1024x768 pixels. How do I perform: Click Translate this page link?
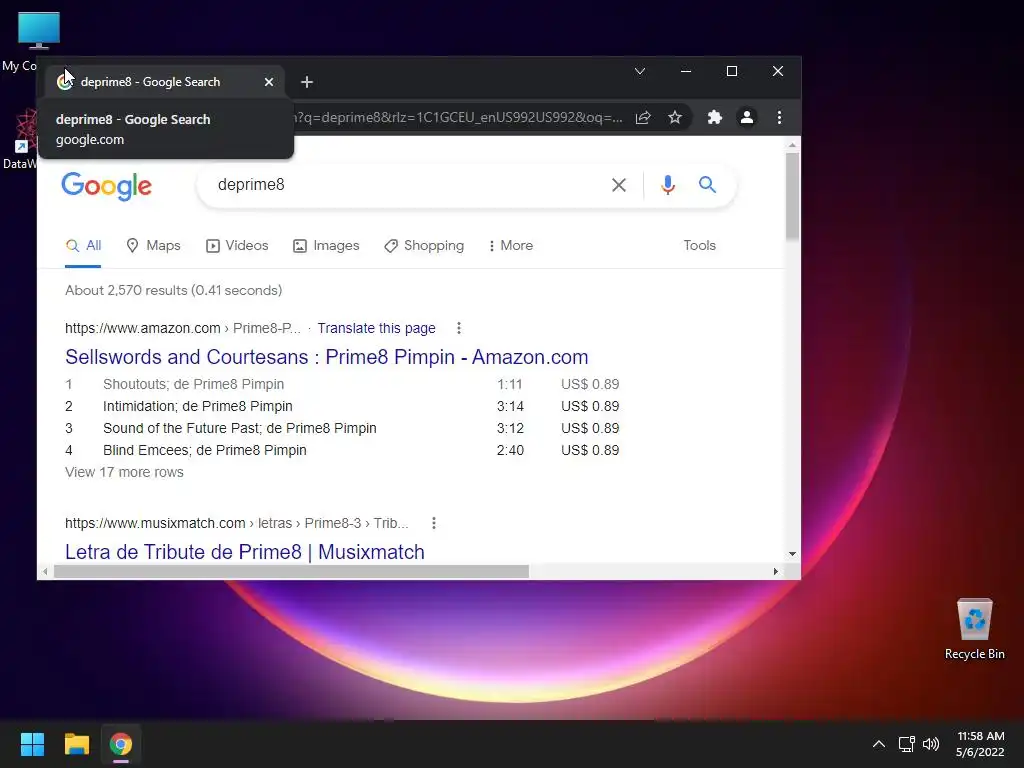point(376,328)
